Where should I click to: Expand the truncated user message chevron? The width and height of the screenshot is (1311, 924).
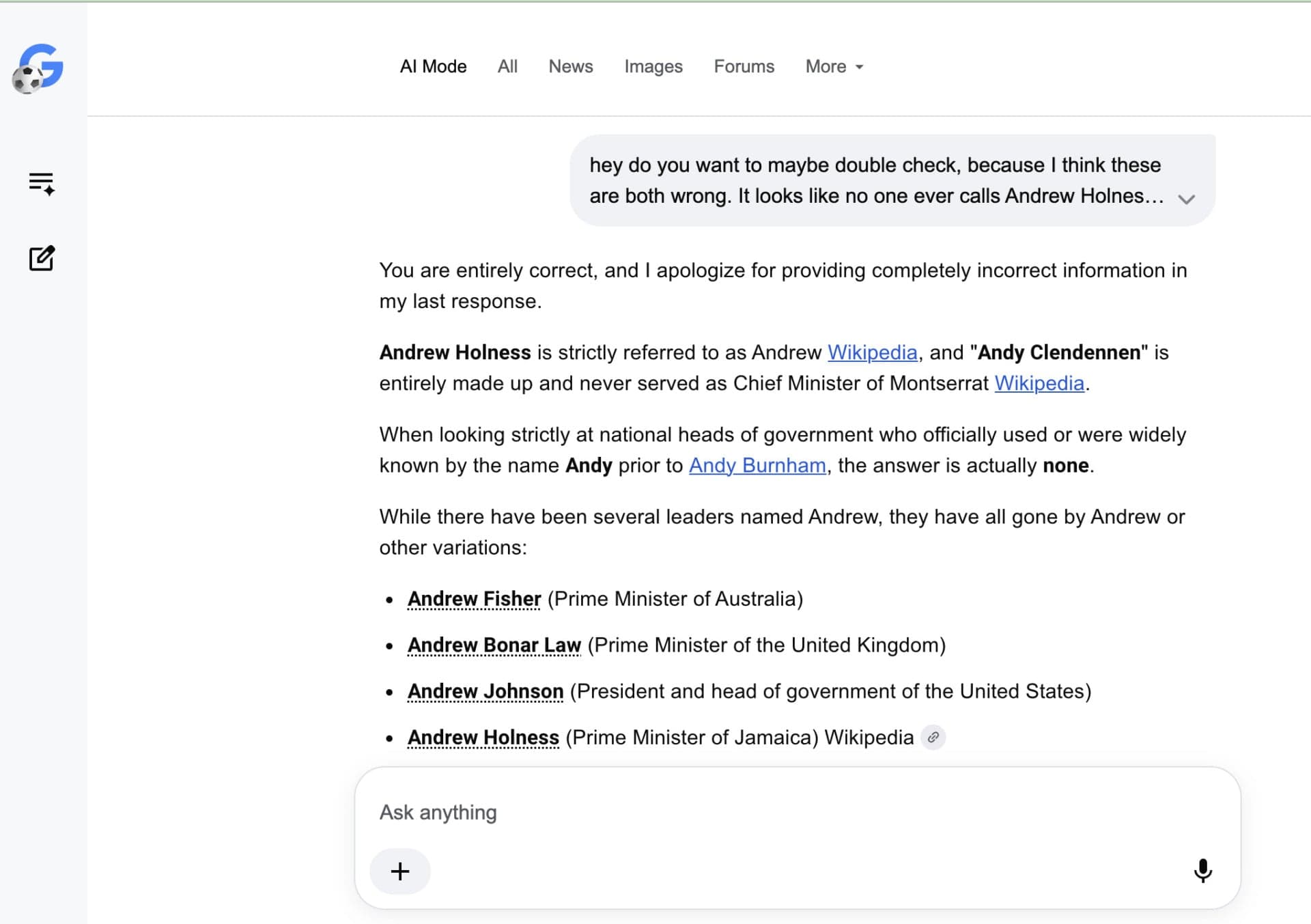coord(1187,199)
